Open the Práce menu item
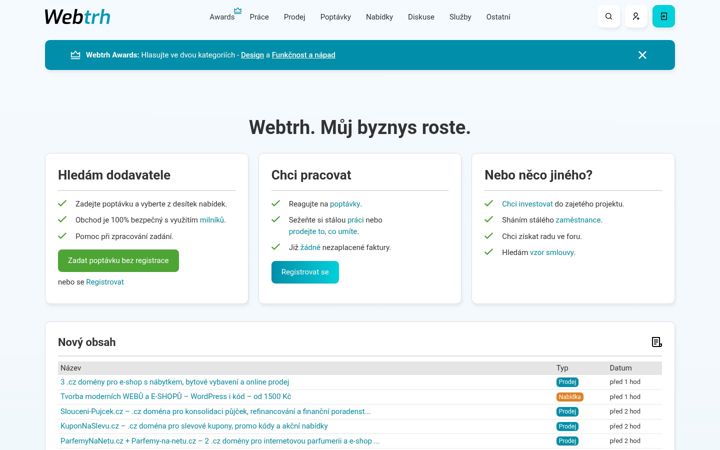720x450 pixels. (259, 17)
